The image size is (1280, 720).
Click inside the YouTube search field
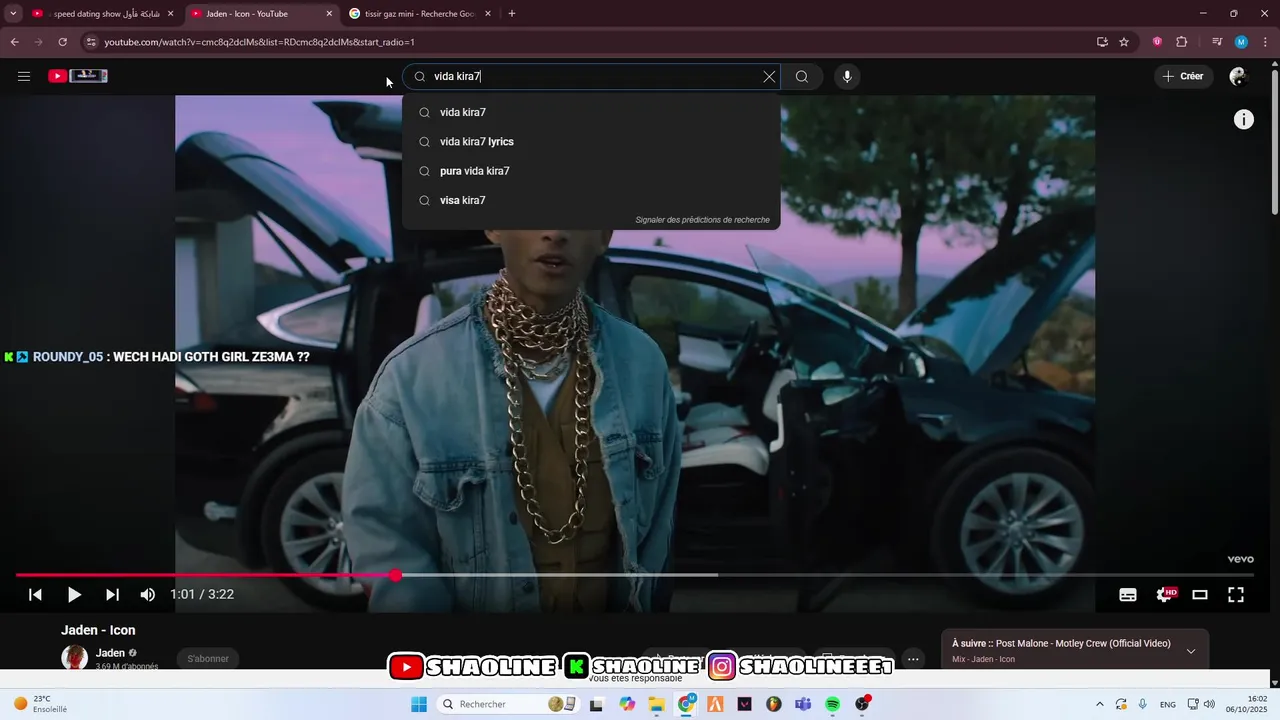[x=590, y=77]
